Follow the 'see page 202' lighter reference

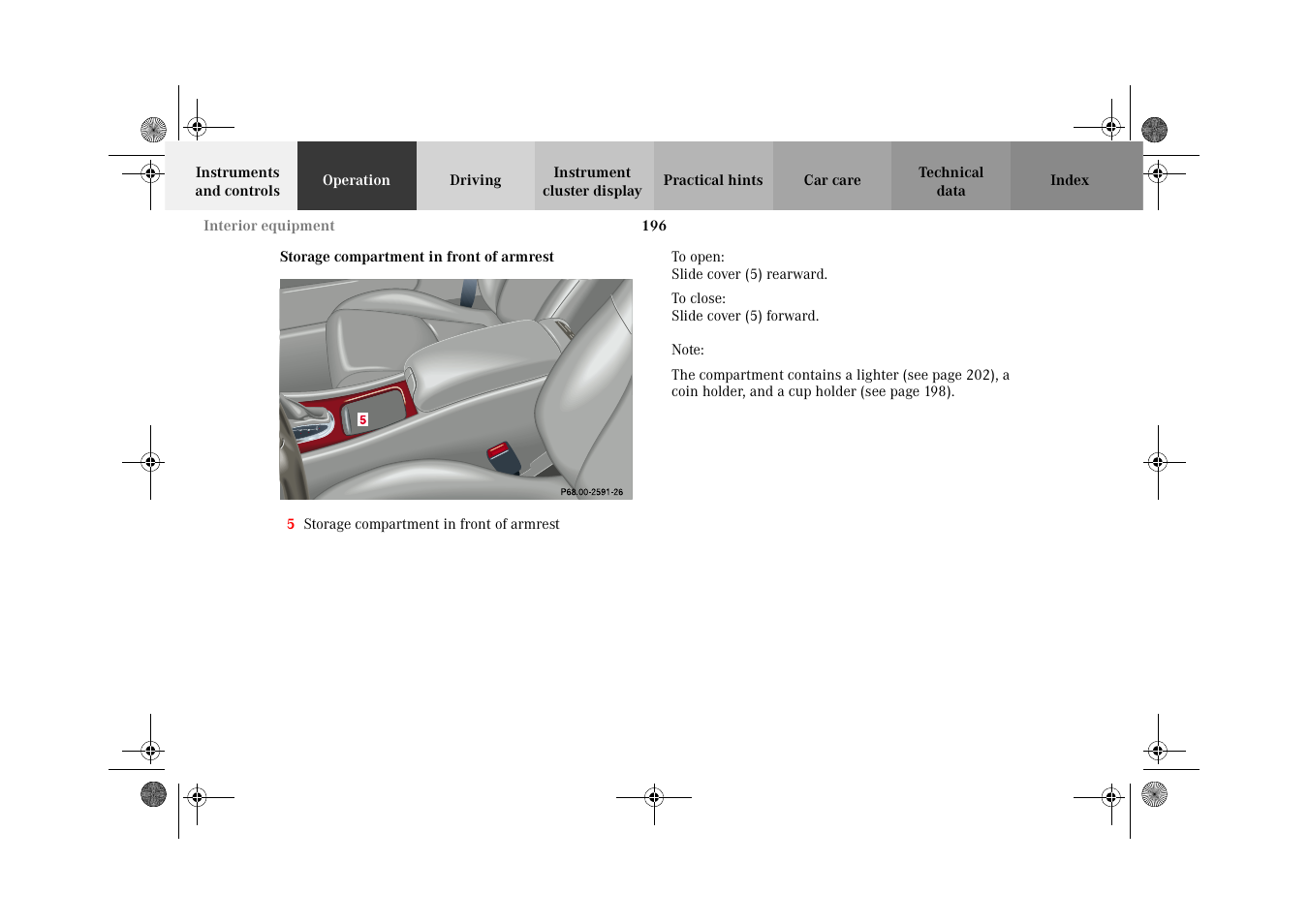tap(949, 375)
